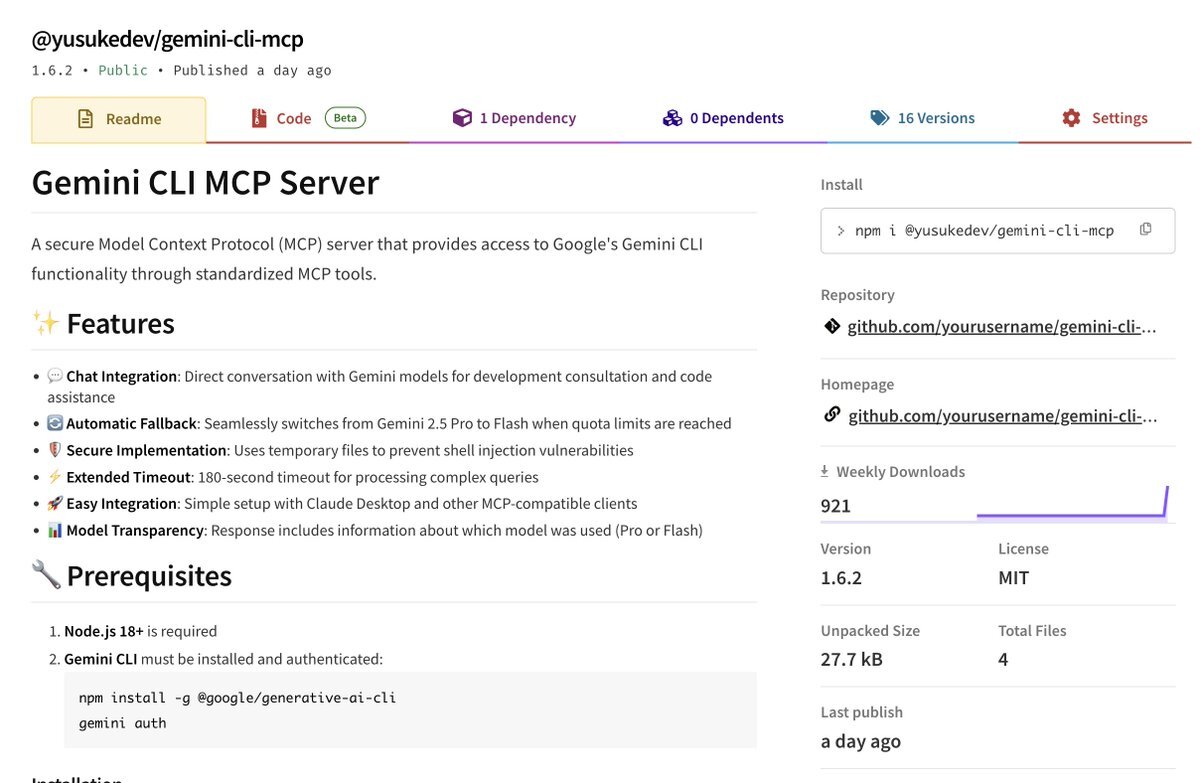Copy the npm install command
The height and width of the screenshot is (783, 1200).
(x=1146, y=229)
